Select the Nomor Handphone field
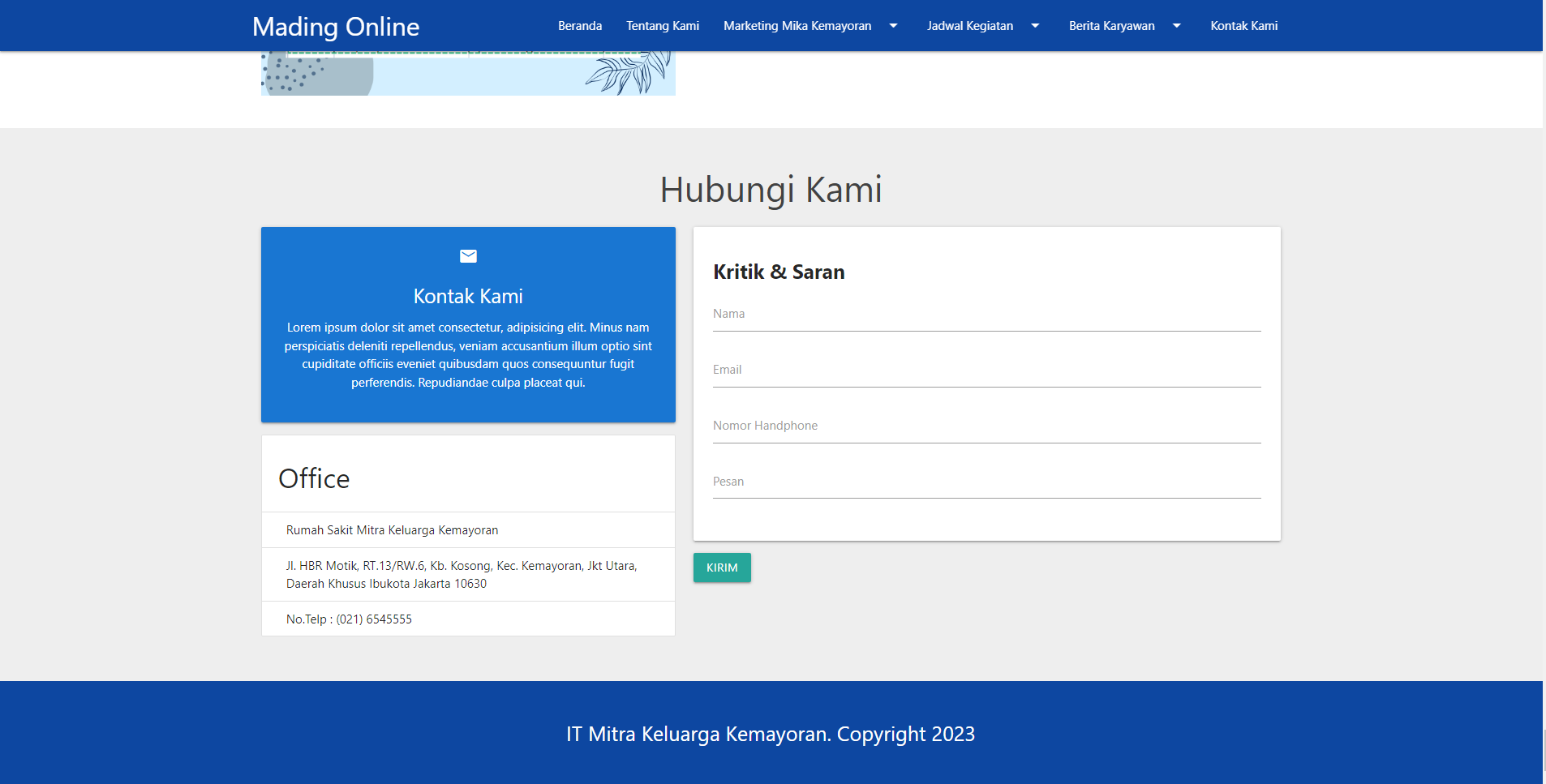The image size is (1546, 784). 986,427
